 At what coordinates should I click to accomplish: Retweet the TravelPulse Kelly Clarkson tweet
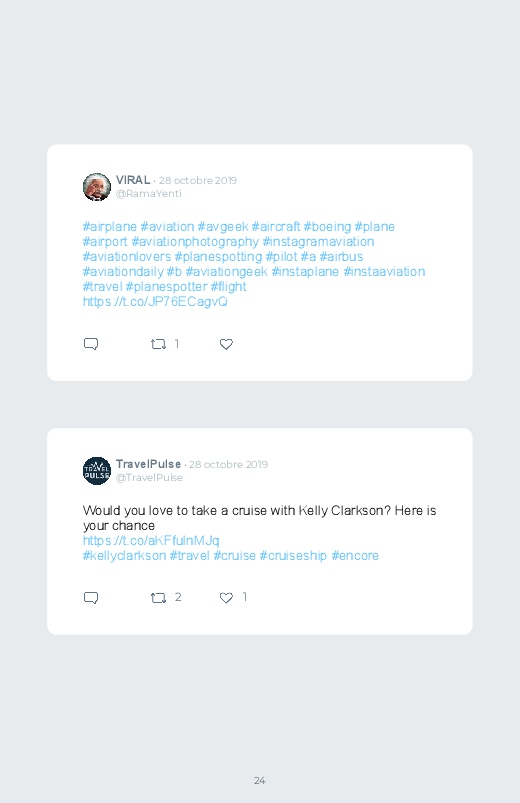pyautogui.click(x=158, y=598)
